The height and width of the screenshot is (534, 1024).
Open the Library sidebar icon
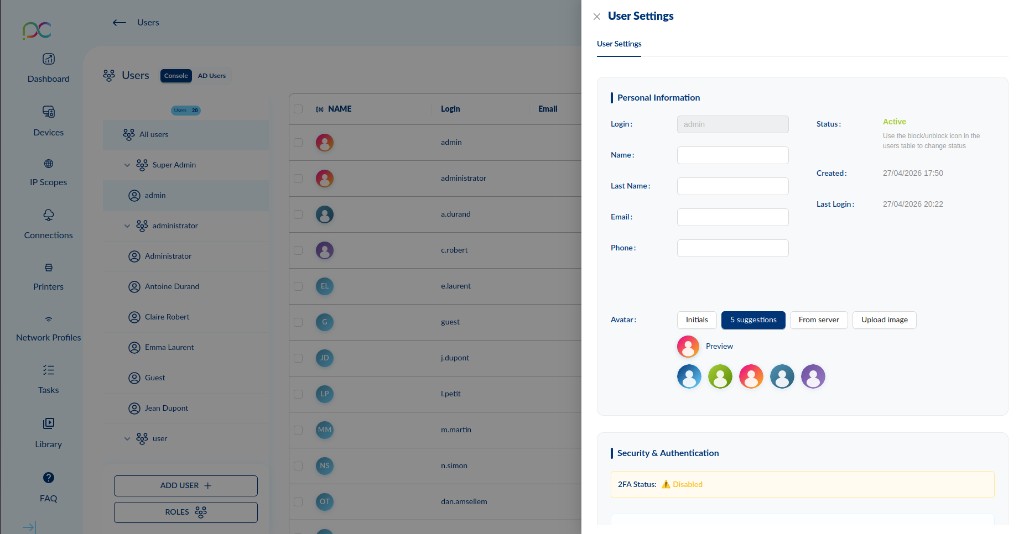[48, 424]
